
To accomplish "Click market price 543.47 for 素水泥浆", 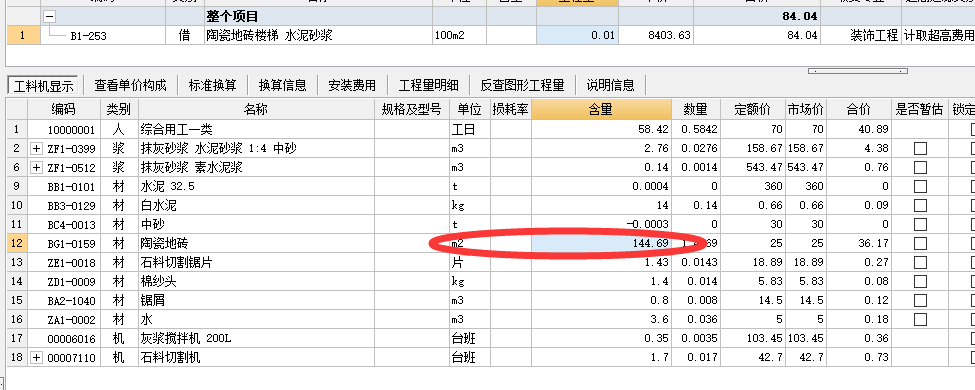I will pos(806,167).
